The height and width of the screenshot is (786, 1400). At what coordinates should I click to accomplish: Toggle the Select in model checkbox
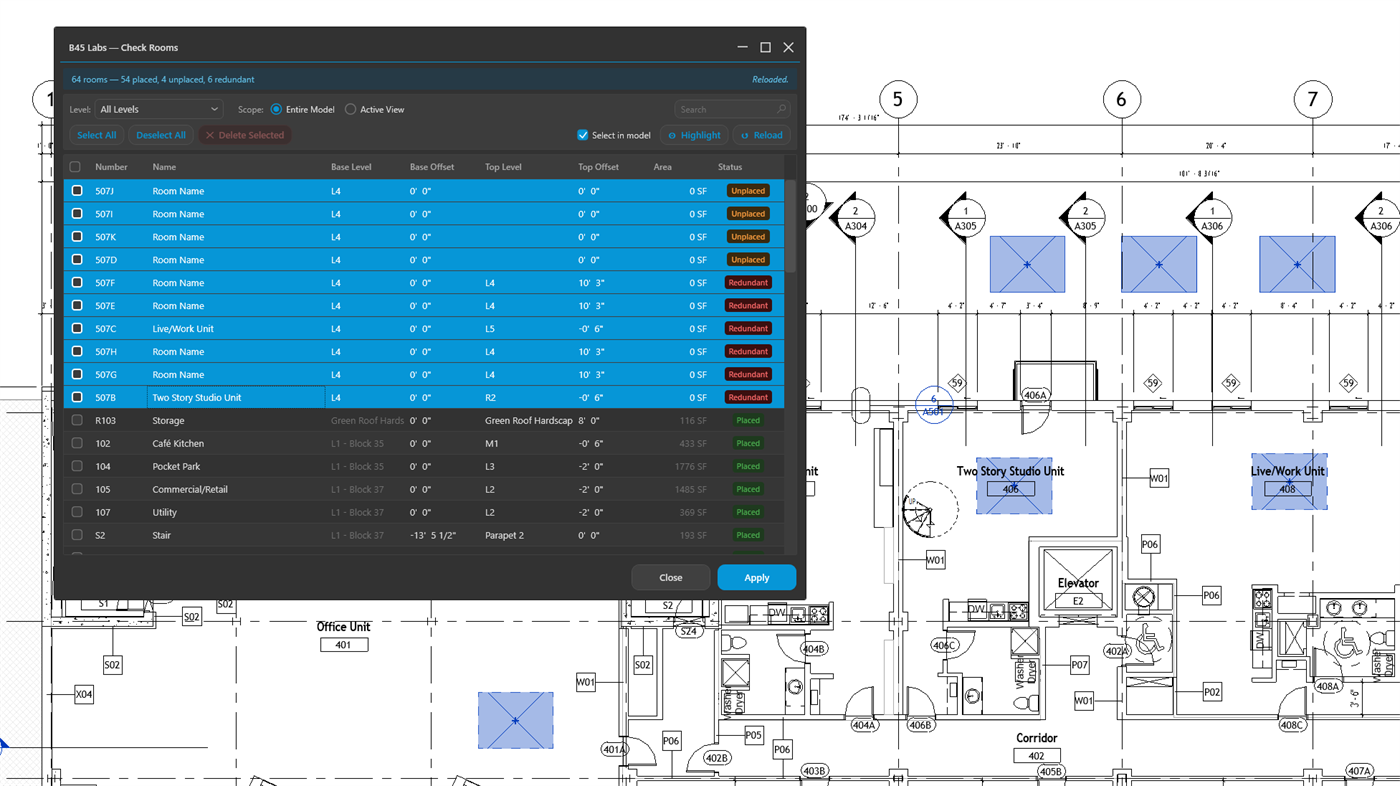click(583, 135)
